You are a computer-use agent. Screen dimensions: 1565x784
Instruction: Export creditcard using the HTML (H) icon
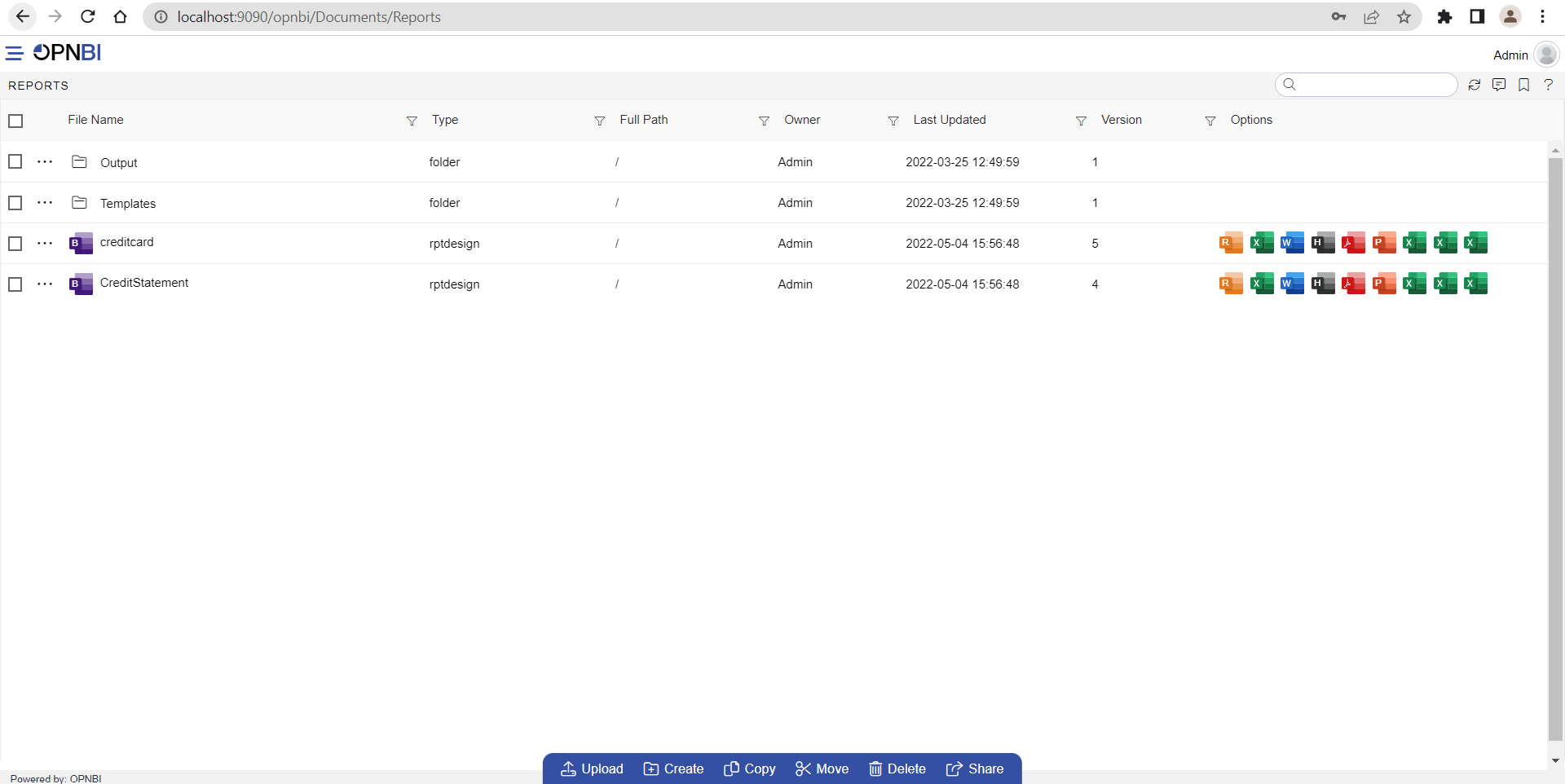(1323, 243)
